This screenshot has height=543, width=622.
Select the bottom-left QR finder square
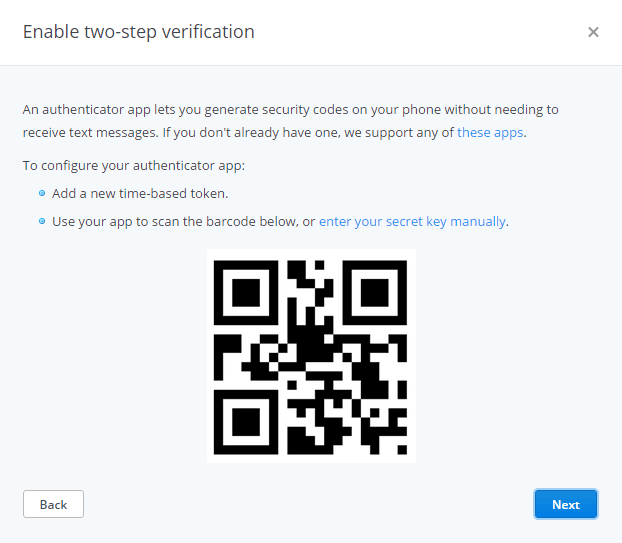click(x=246, y=422)
